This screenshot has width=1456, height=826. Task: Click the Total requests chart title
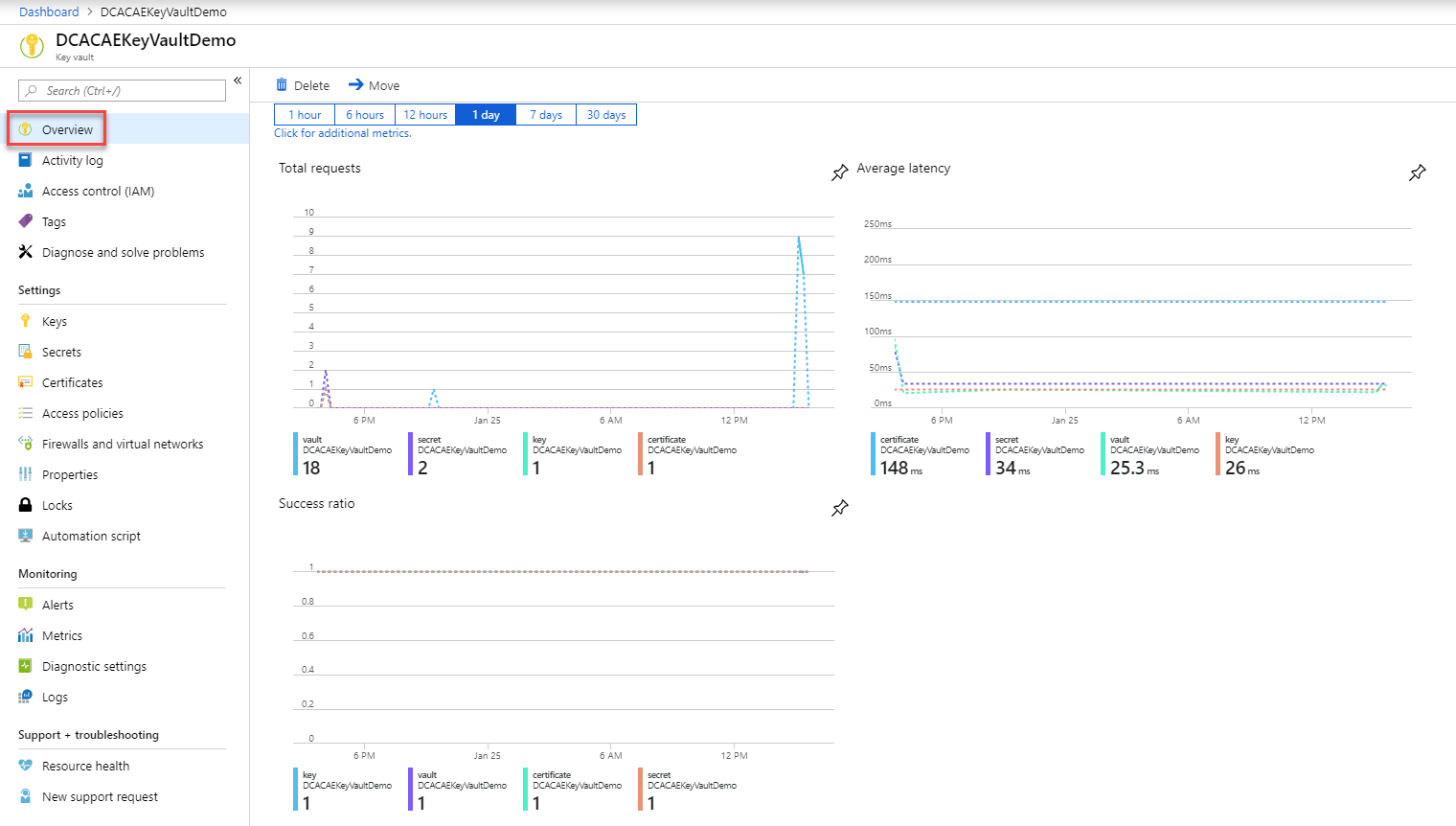(320, 168)
